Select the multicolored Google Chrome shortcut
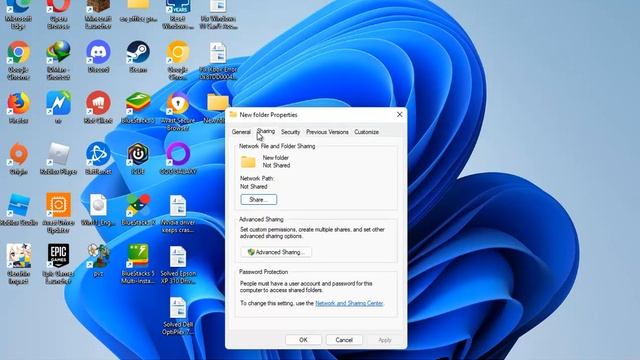Viewport: 640px width, 360px height. [x=18, y=53]
